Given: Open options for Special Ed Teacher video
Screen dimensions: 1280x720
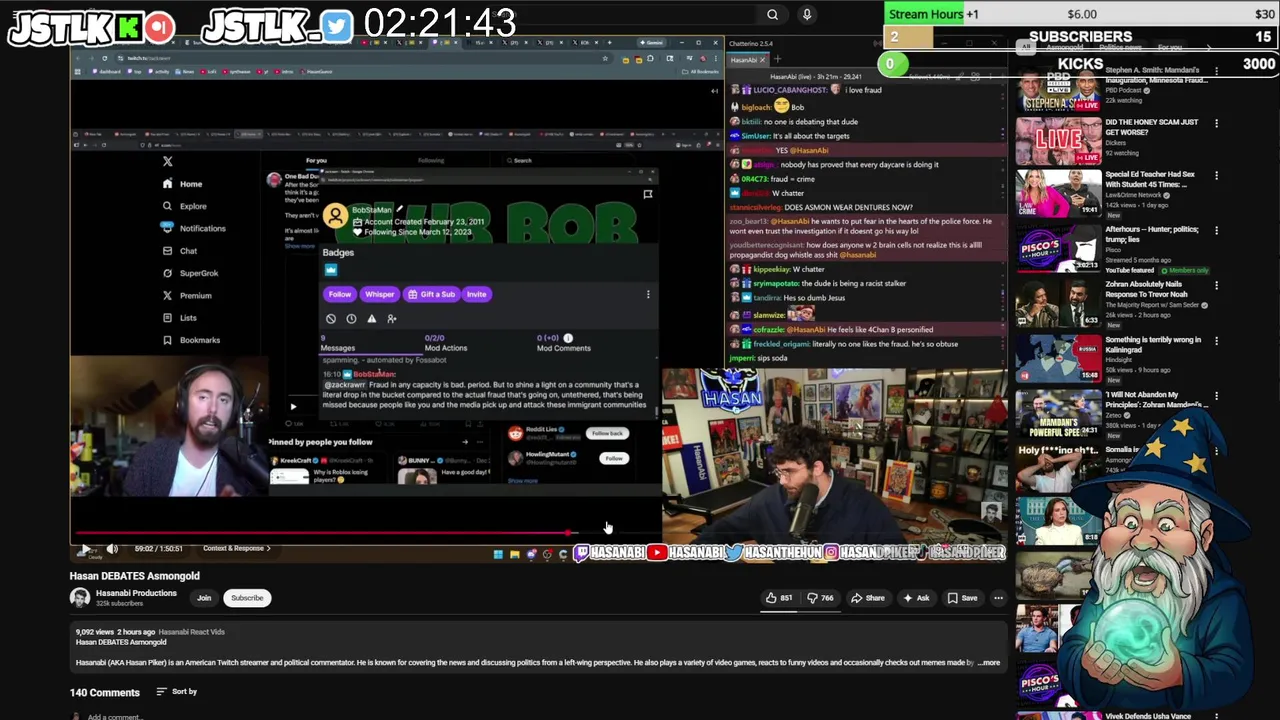Looking at the screenshot, I should click(1216, 175).
